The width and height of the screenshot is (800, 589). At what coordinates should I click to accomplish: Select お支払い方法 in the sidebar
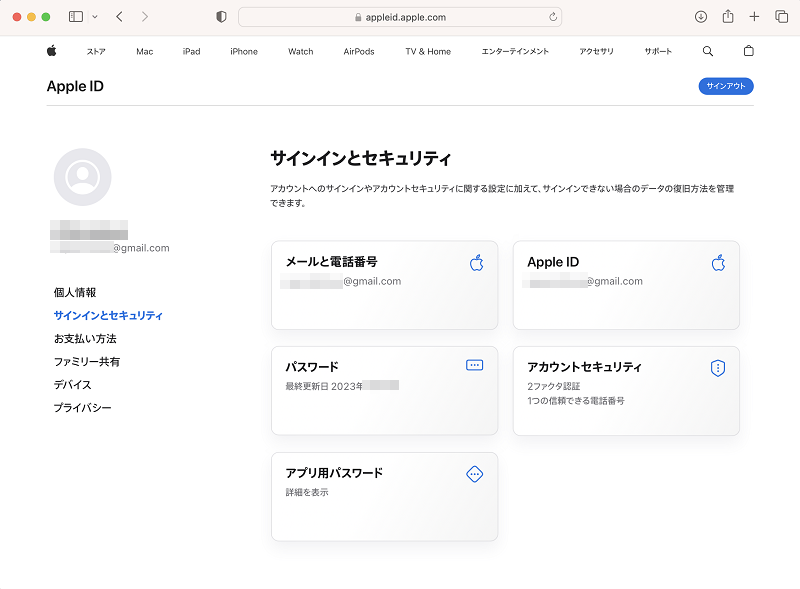pyautogui.click(x=85, y=338)
